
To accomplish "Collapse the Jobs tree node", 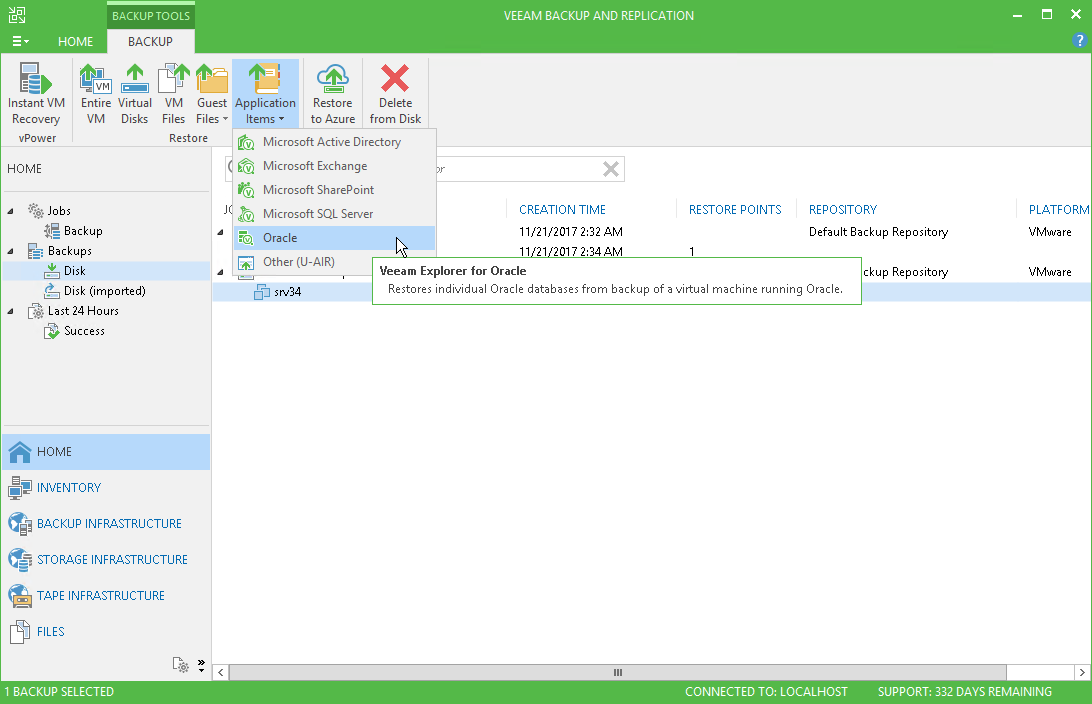I will point(10,211).
